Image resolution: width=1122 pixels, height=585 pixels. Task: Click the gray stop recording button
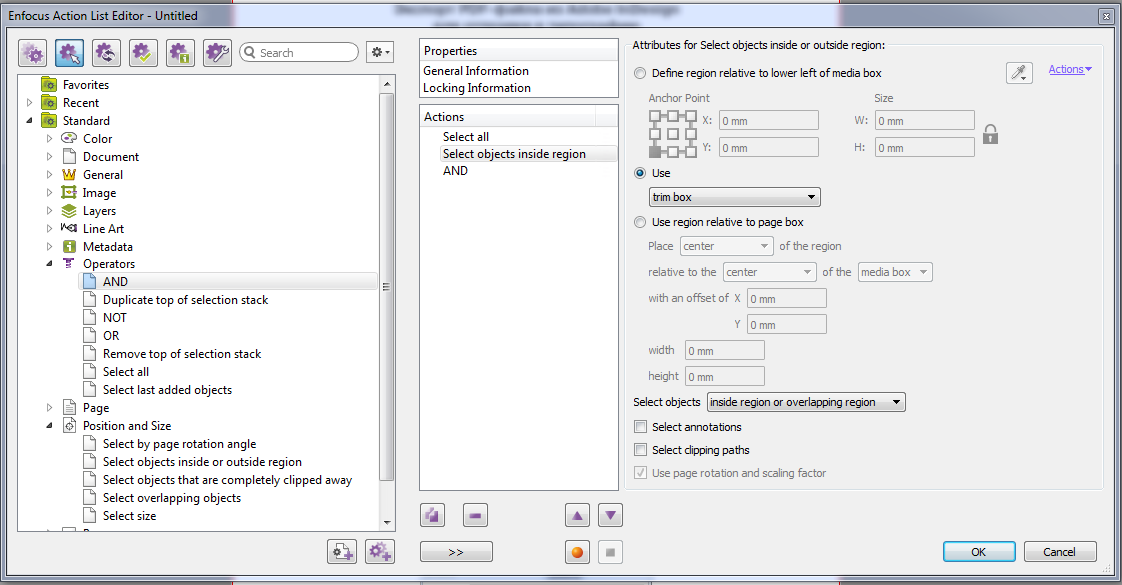tap(610, 552)
